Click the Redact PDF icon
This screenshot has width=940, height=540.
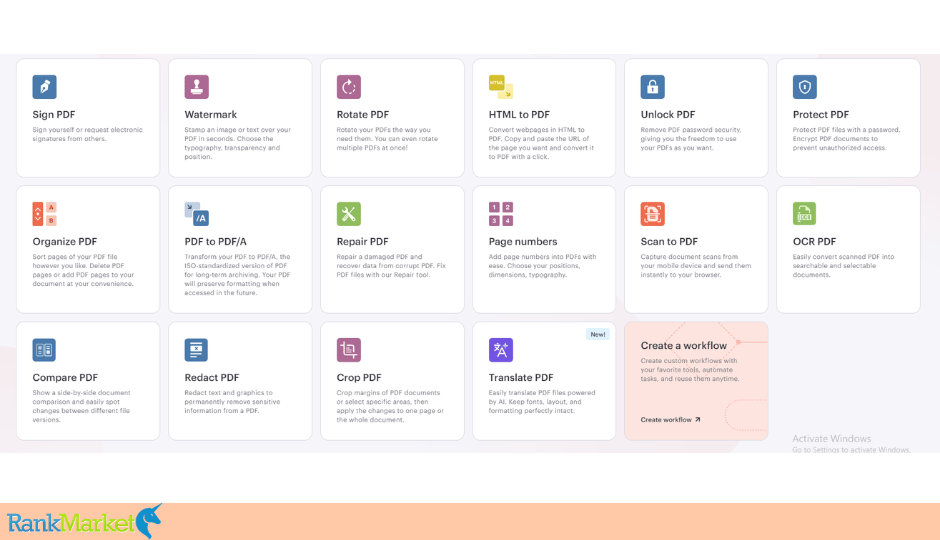pos(197,350)
